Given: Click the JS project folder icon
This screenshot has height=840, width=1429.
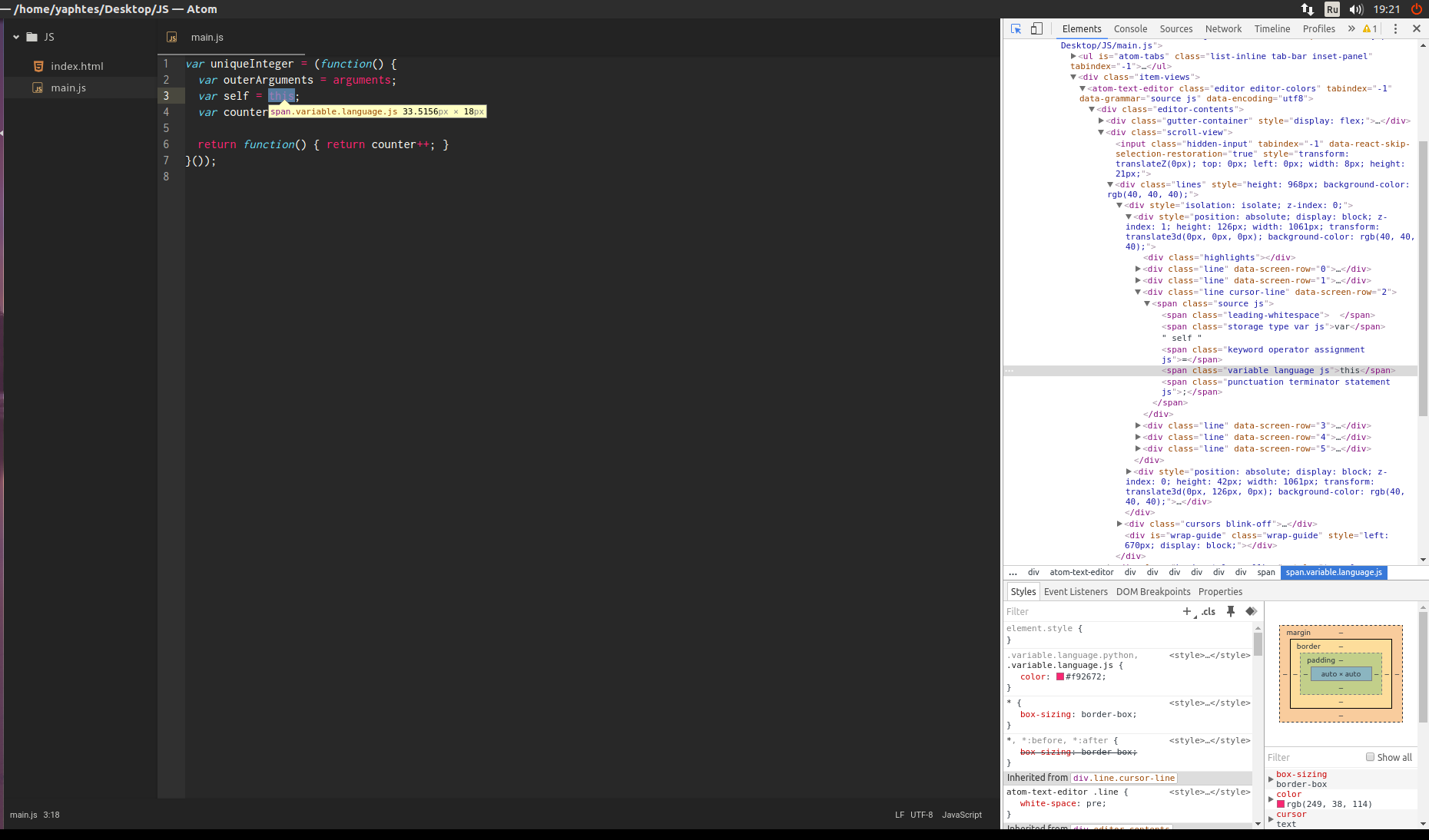Looking at the screenshot, I should (x=32, y=37).
